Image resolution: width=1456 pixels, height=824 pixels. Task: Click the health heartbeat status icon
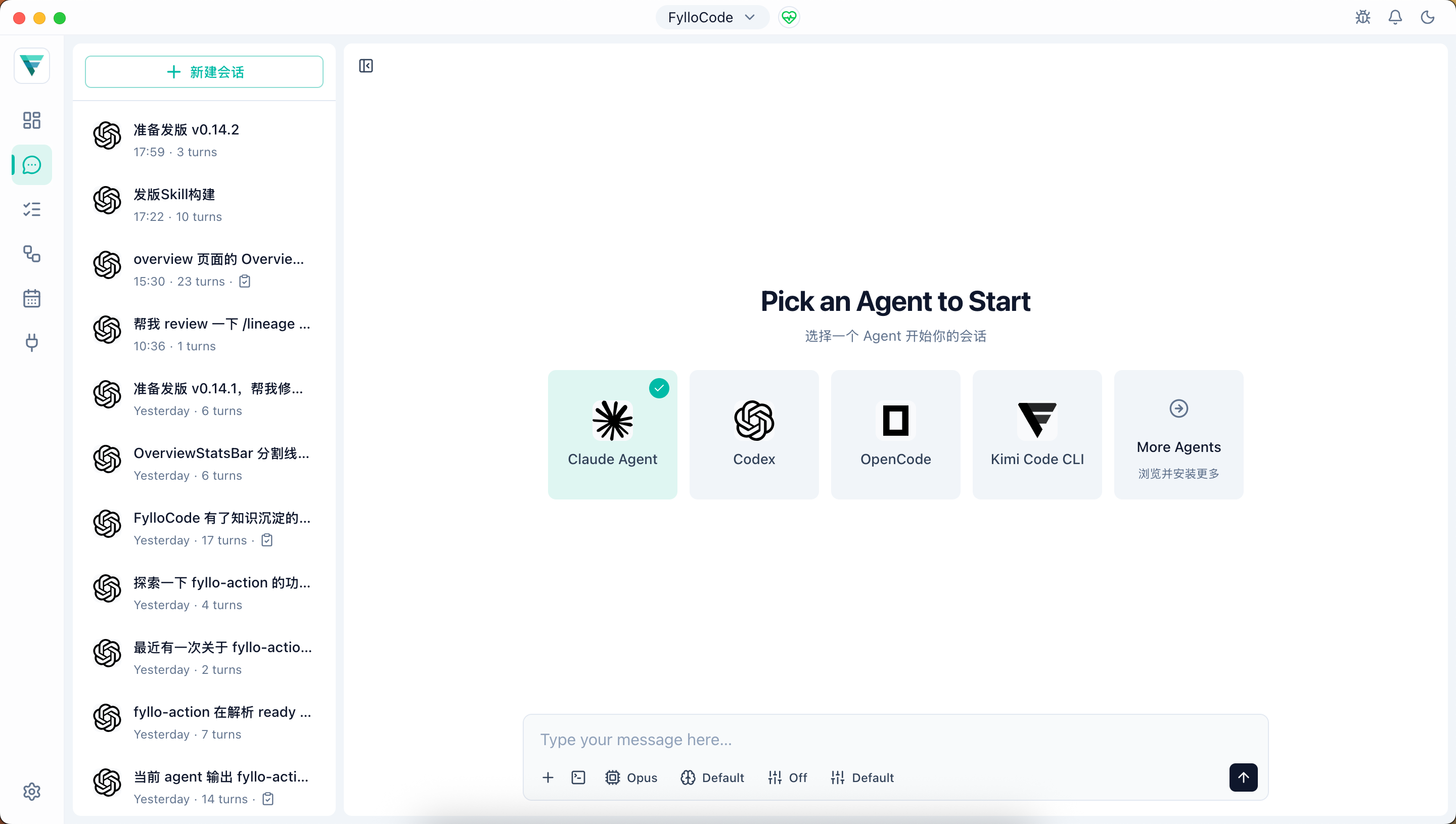[x=789, y=18]
